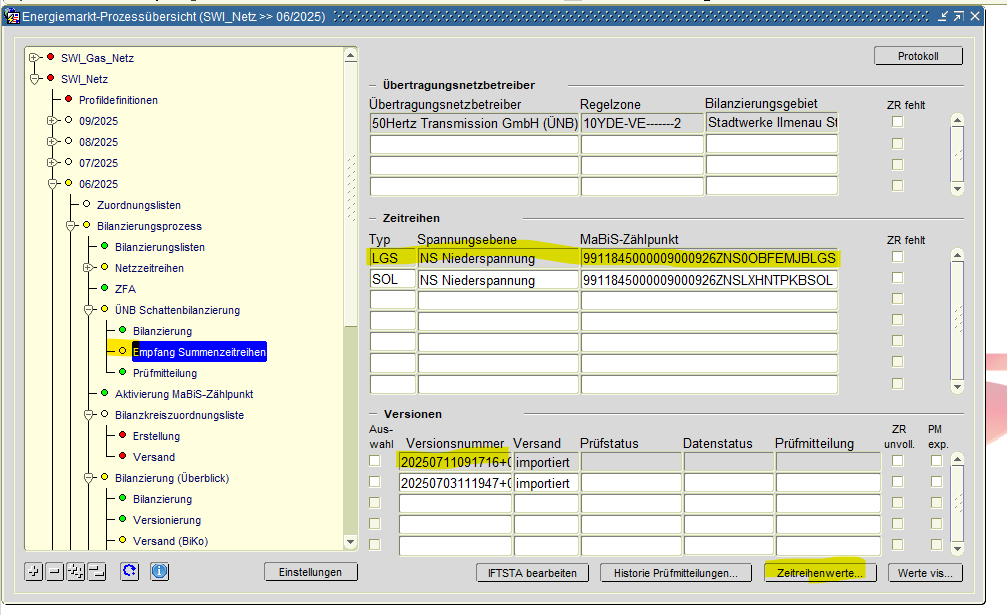Refresh the tree with the blue arrow icon
This screenshot has width=1007, height=615.
tap(129, 572)
